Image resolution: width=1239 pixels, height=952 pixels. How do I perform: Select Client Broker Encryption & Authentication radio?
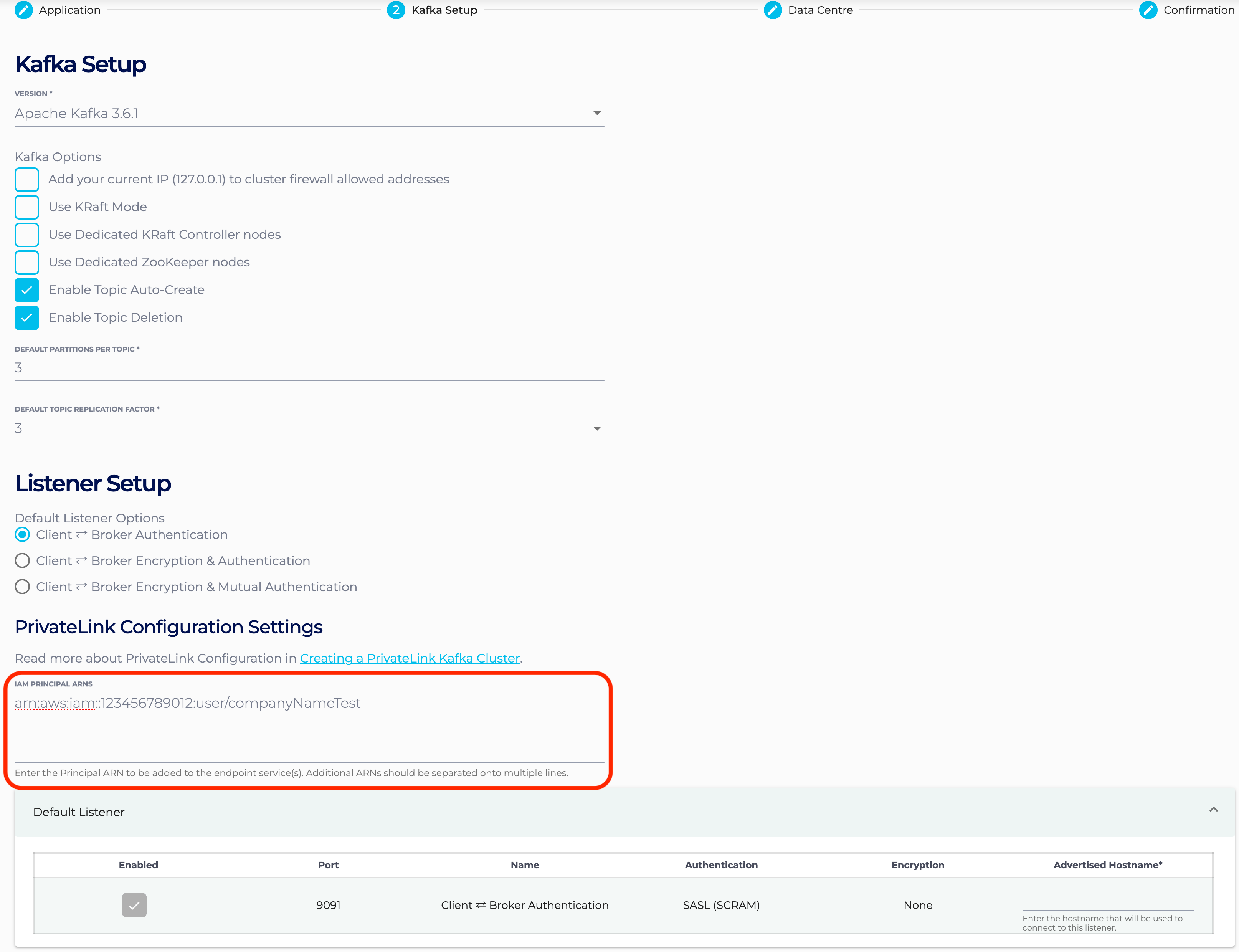(x=22, y=561)
